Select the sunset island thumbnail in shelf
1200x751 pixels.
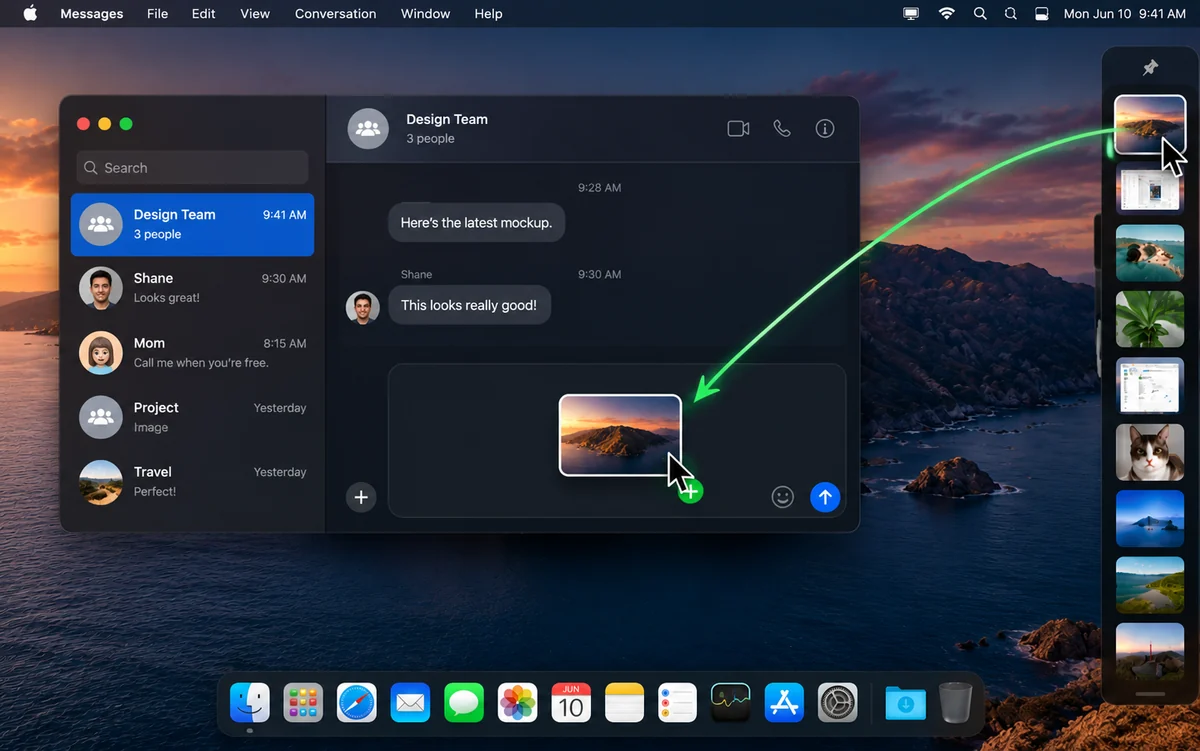1150,125
